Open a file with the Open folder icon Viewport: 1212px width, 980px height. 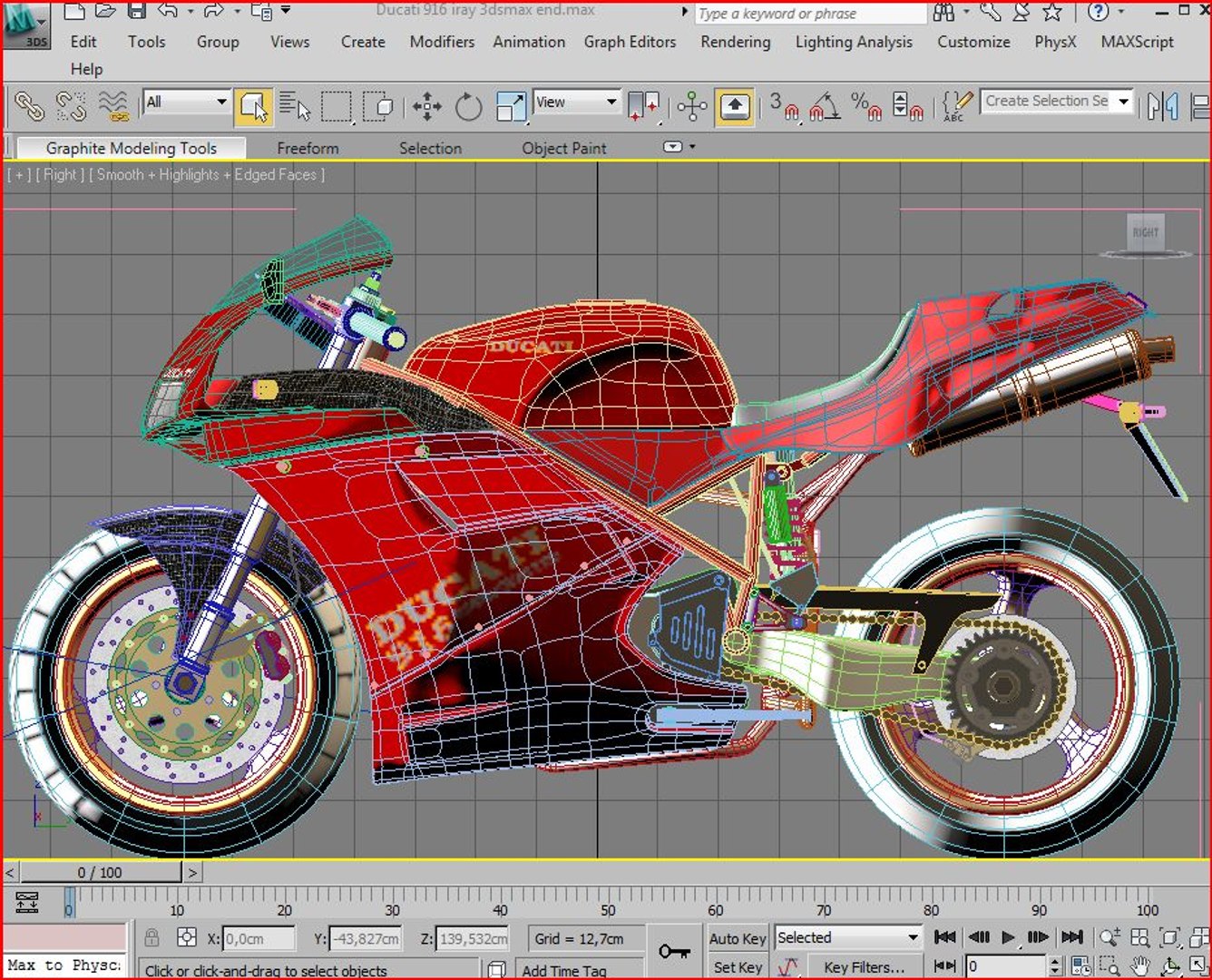[x=106, y=12]
